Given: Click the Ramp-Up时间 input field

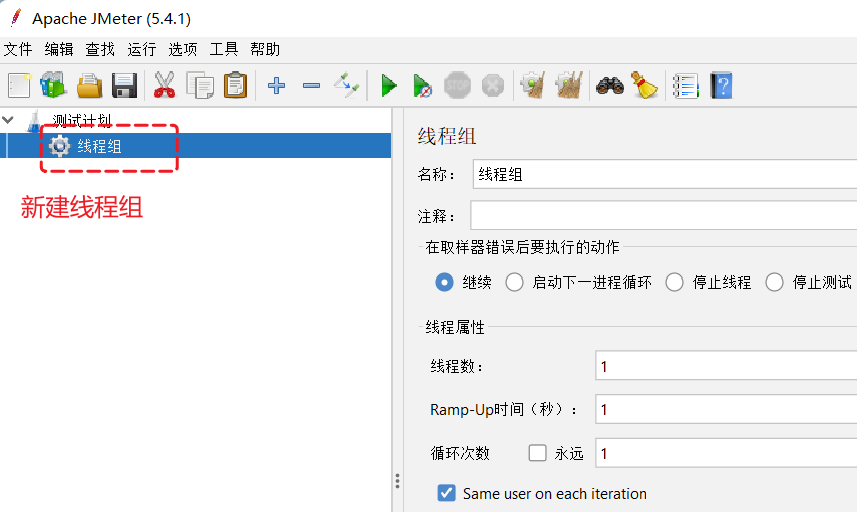Looking at the screenshot, I should click(x=726, y=409).
